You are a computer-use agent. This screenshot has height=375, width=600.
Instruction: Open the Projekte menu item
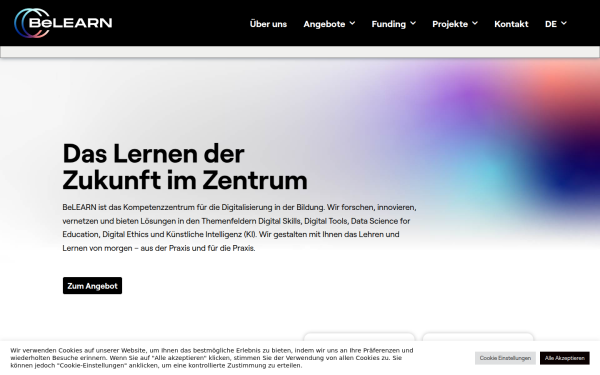450,24
